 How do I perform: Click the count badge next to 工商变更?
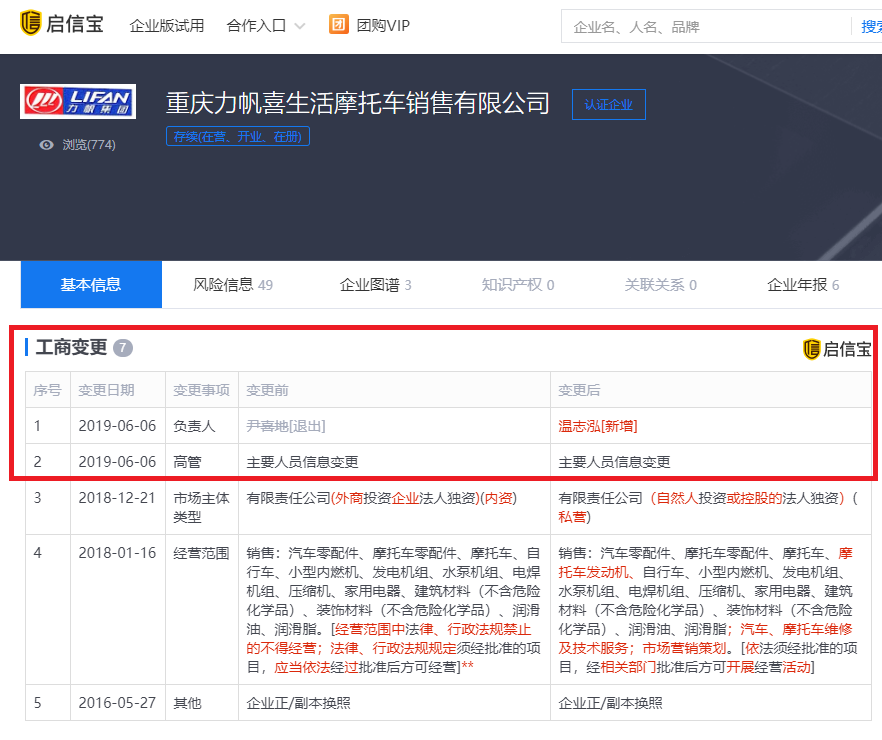tap(123, 348)
